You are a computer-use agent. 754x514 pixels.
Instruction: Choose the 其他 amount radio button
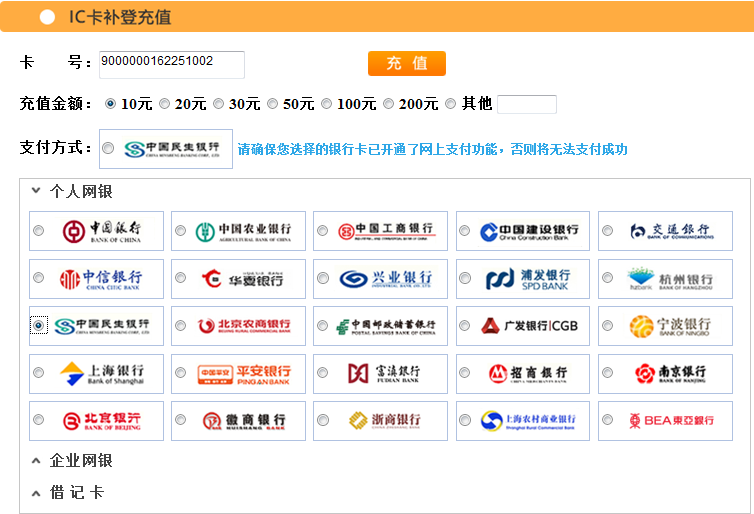(451, 104)
